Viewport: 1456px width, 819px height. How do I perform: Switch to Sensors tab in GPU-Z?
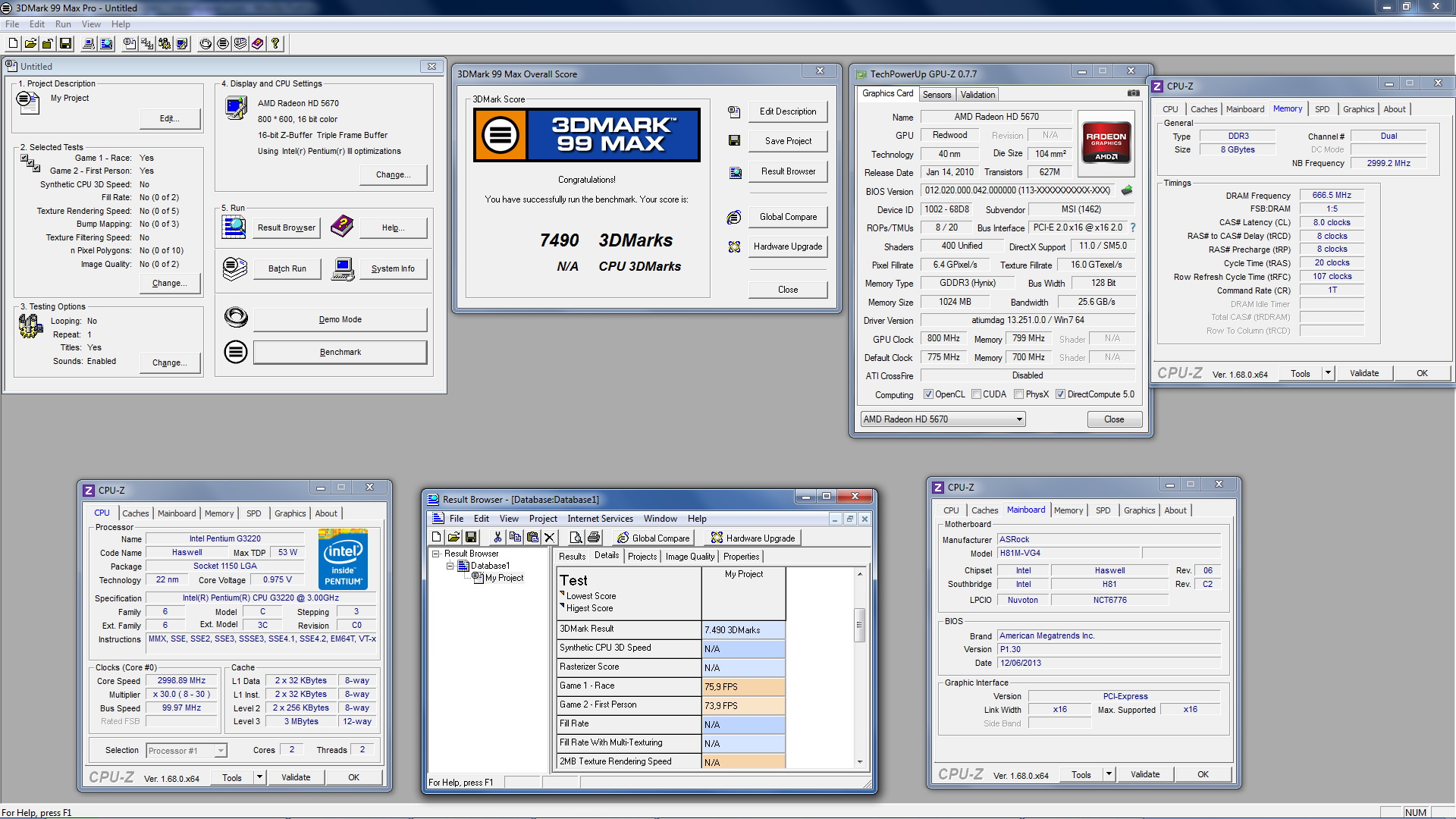tap(937, 95)
